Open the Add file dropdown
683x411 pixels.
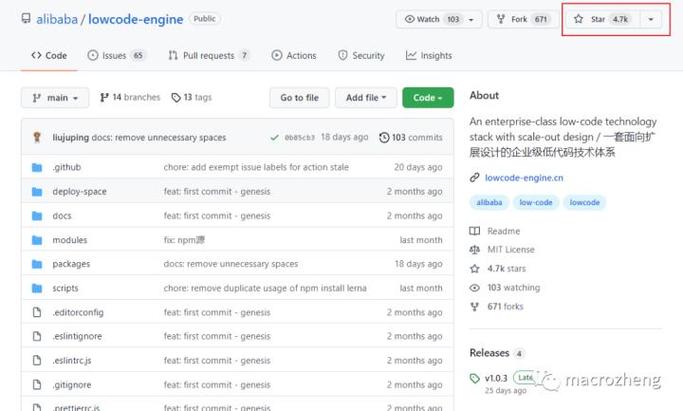click(366, 98)
